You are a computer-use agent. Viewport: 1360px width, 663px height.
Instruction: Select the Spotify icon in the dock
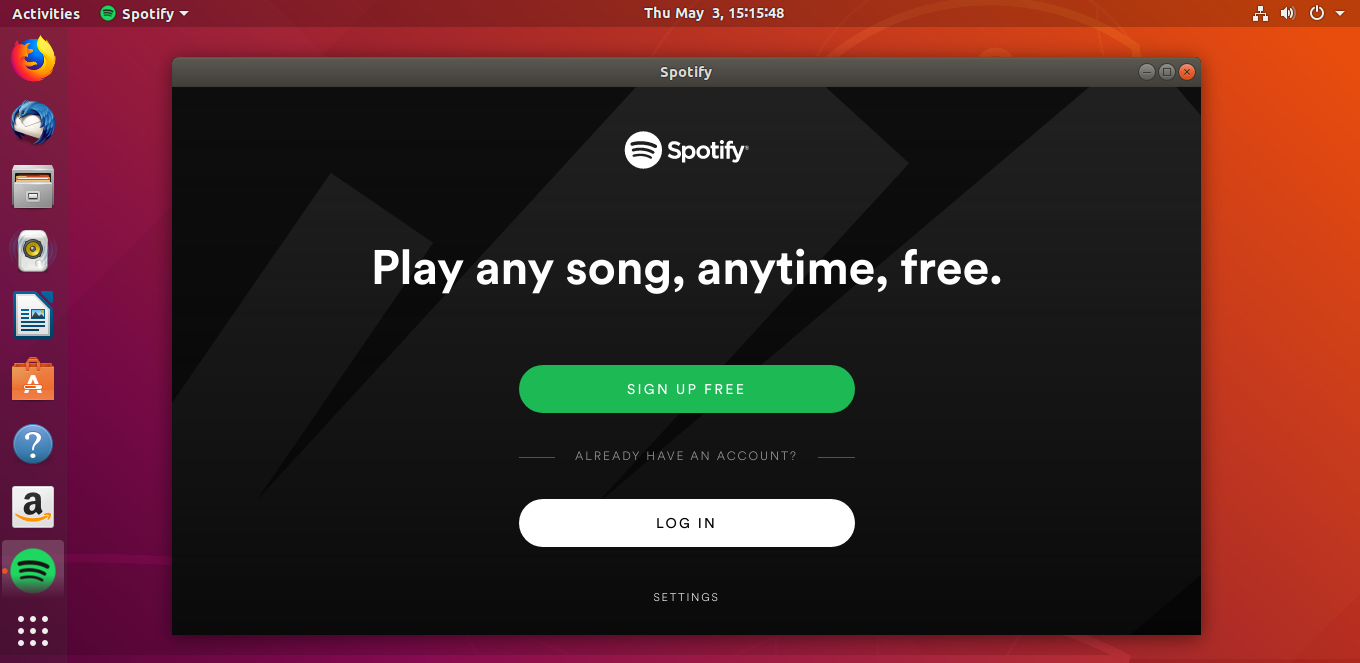pos(33,572)
